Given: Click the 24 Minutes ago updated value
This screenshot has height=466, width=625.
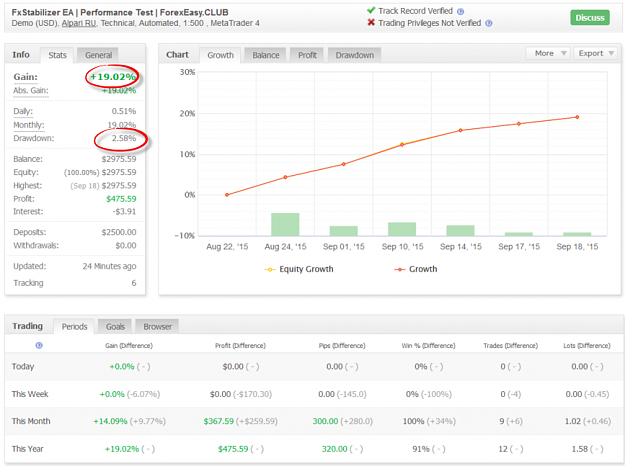Looking at the screenshot, I should (109, 266).
